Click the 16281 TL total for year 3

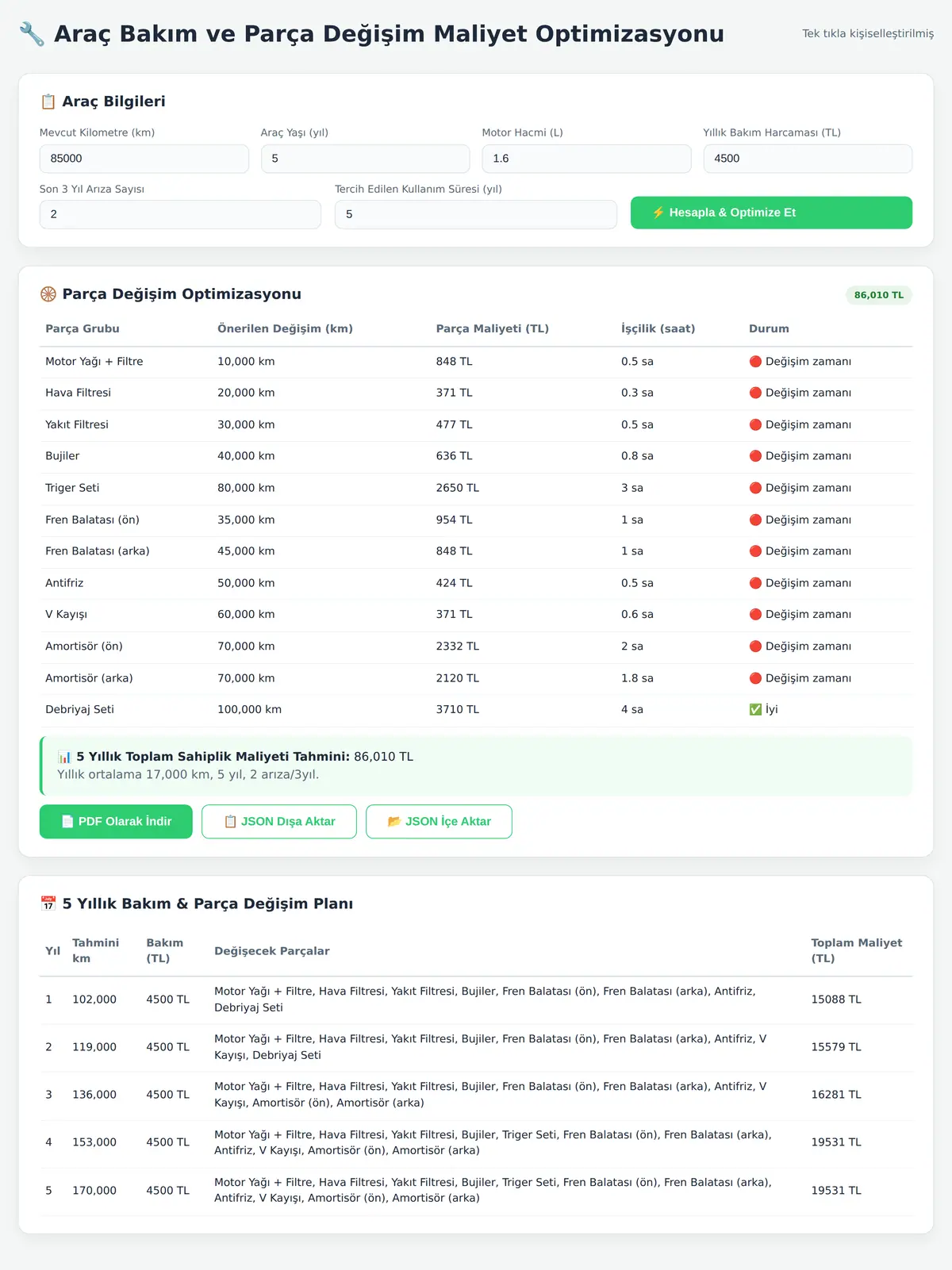tap(835, 1095)
